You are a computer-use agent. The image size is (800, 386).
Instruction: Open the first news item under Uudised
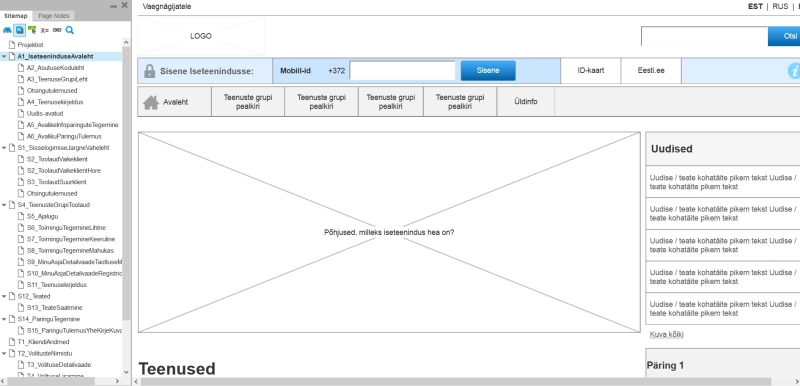(723, 182)
